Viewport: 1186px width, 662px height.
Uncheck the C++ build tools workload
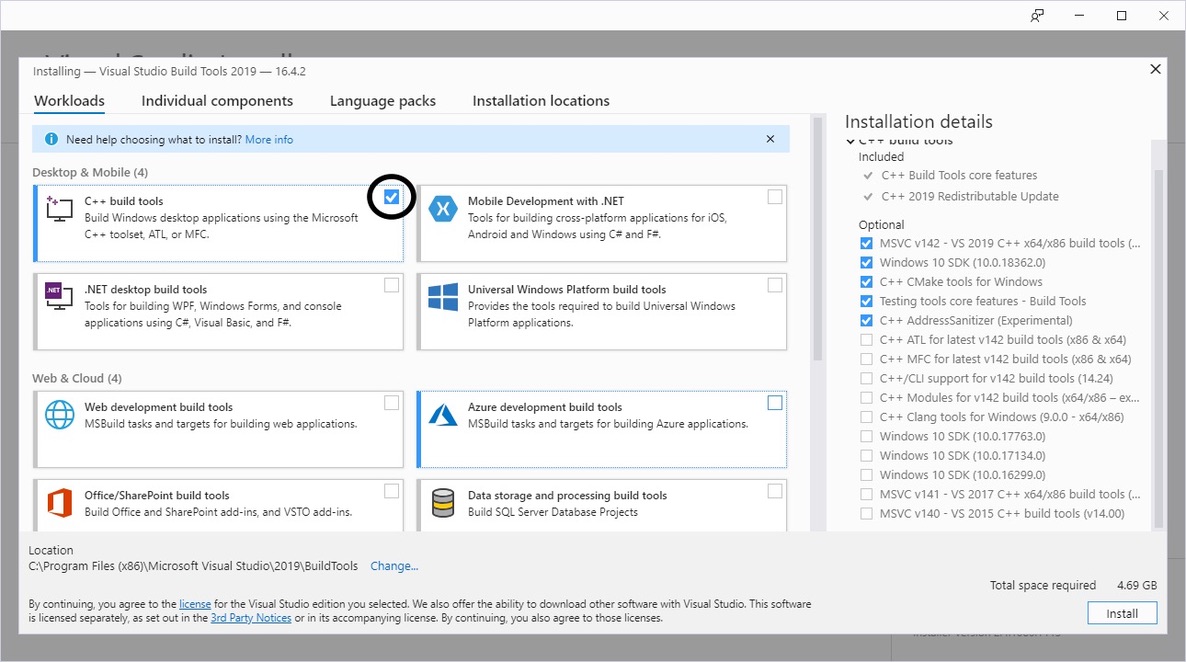tap(391, 197)
